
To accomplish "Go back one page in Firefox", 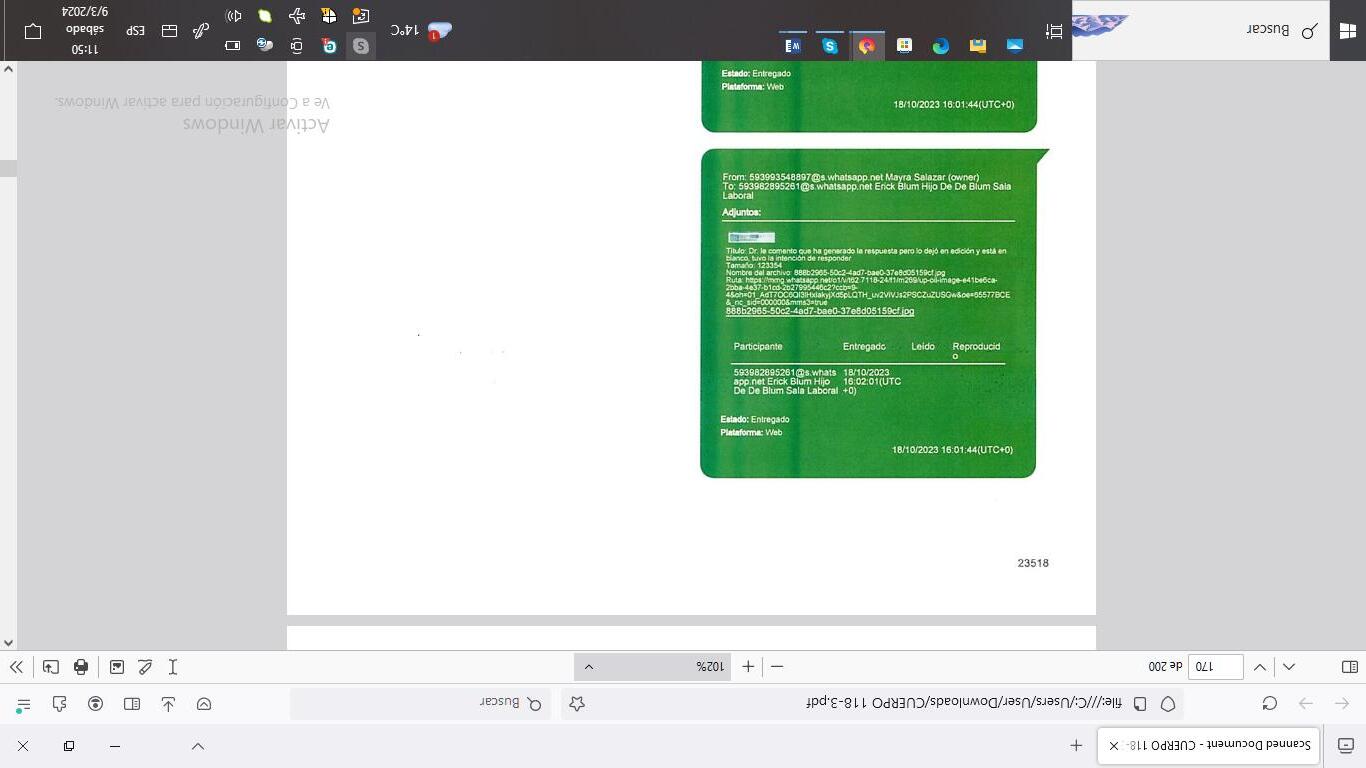I will click(1342, 704).
